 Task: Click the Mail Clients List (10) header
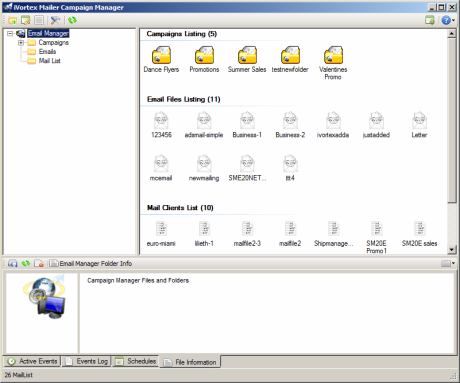click(x=180, y=208)
